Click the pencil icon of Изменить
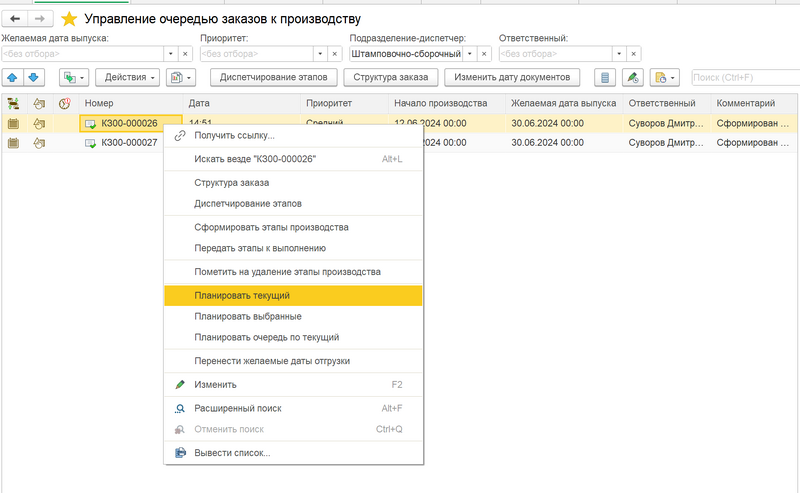800x493 pixels. click(x=180, y=385)
